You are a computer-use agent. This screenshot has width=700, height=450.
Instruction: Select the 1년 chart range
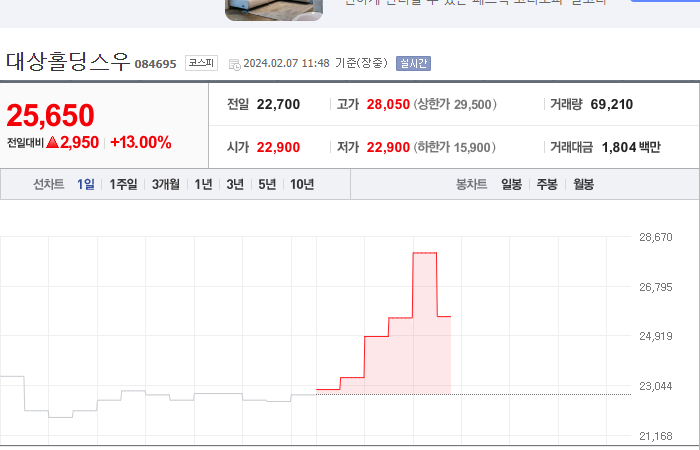click(x=204, y=184)
